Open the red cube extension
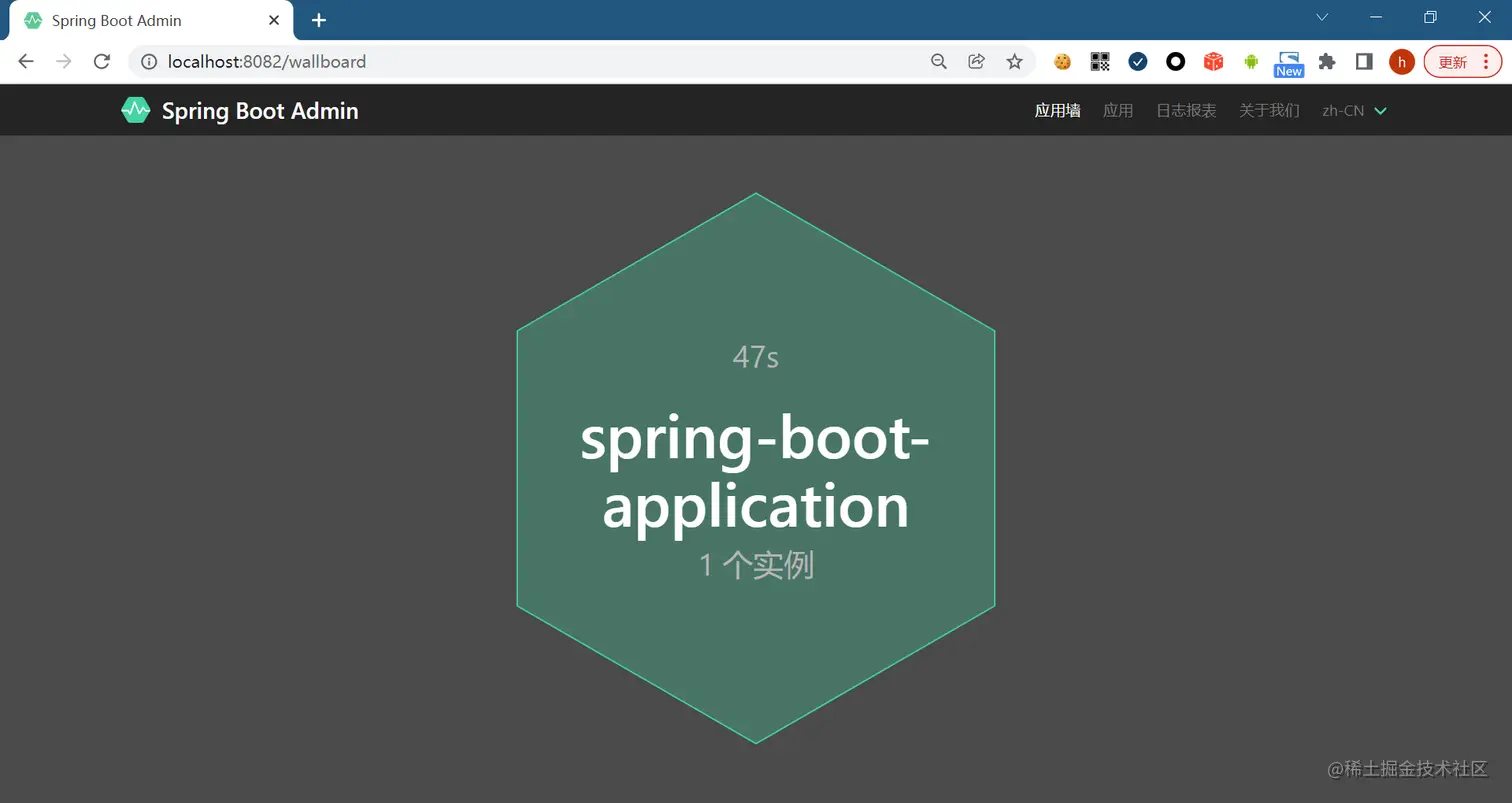Screen dimensions: 1512x803 [1213, 62]
